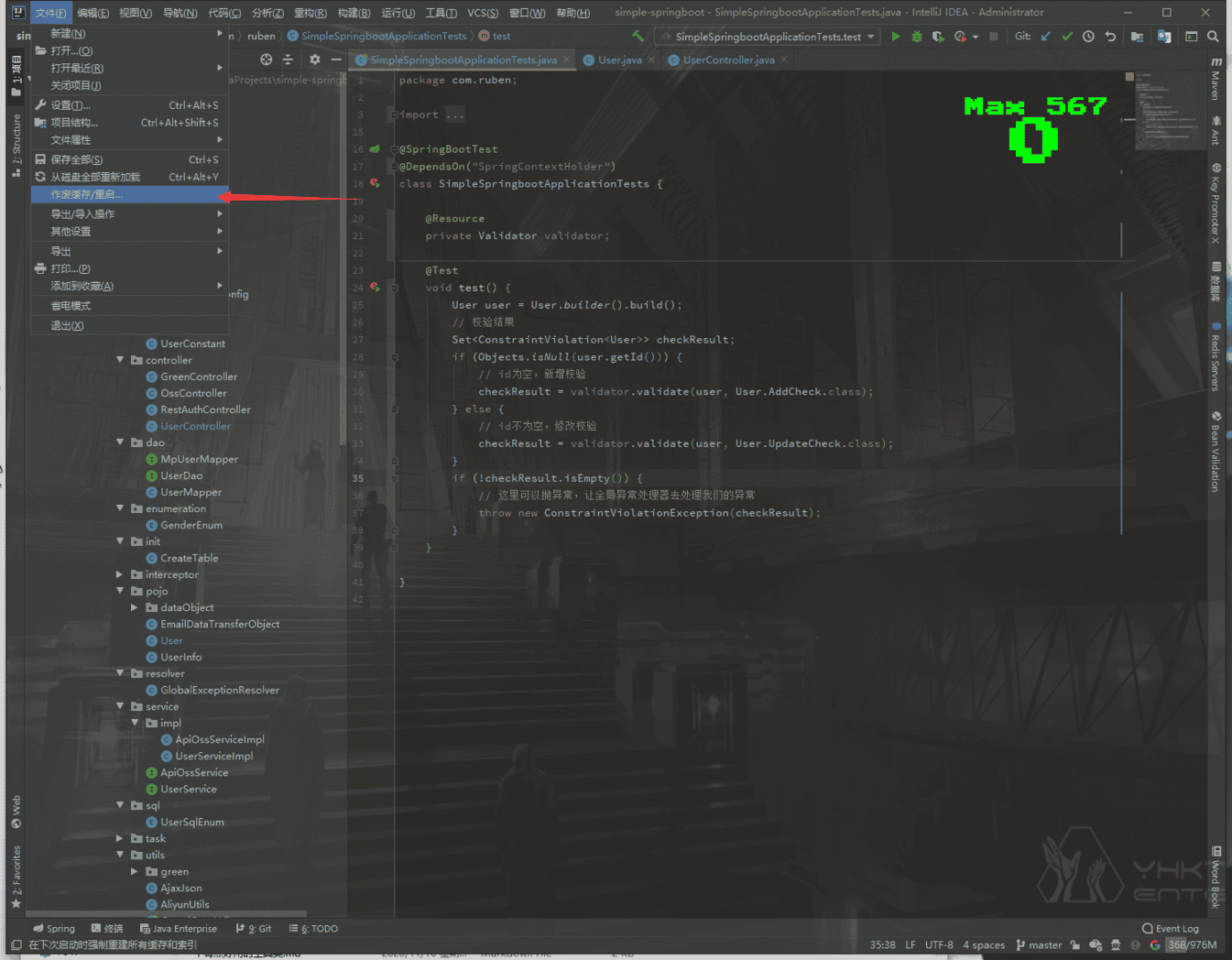
Task: Click the Build project hammer icon
Action: [638, 37]
